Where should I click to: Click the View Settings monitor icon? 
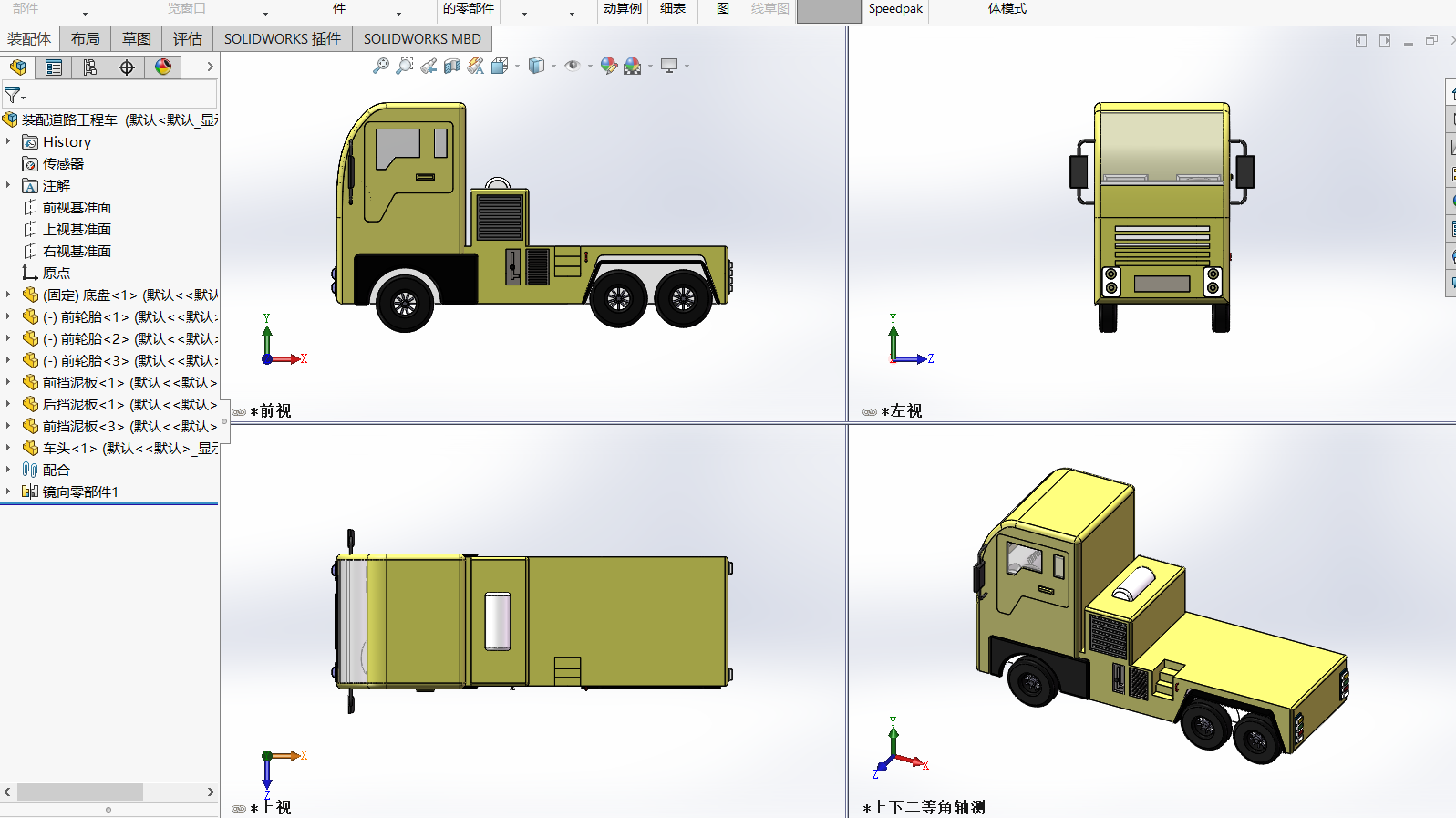(x=669, y=66)
